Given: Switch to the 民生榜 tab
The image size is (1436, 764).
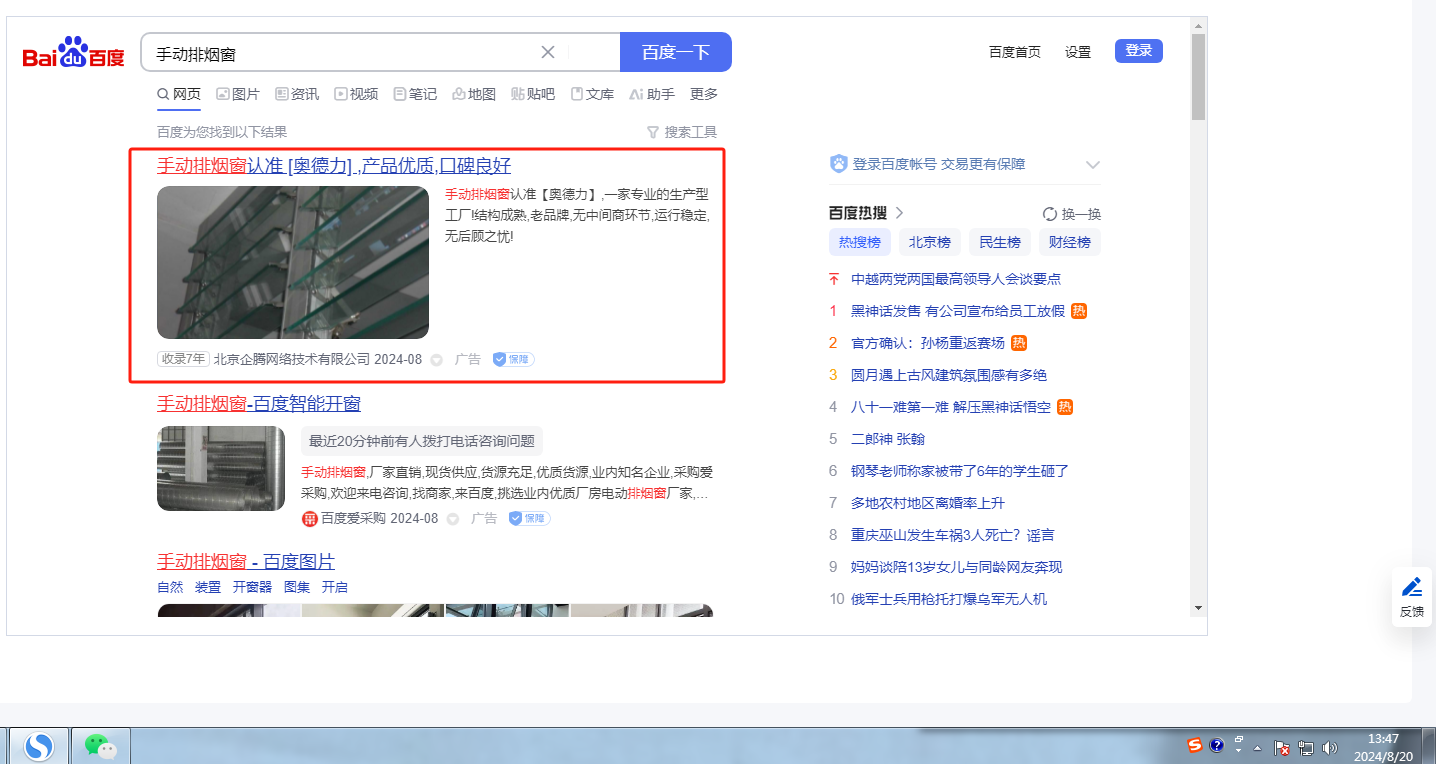Looking at the screenshot, I should (1000, 242).
